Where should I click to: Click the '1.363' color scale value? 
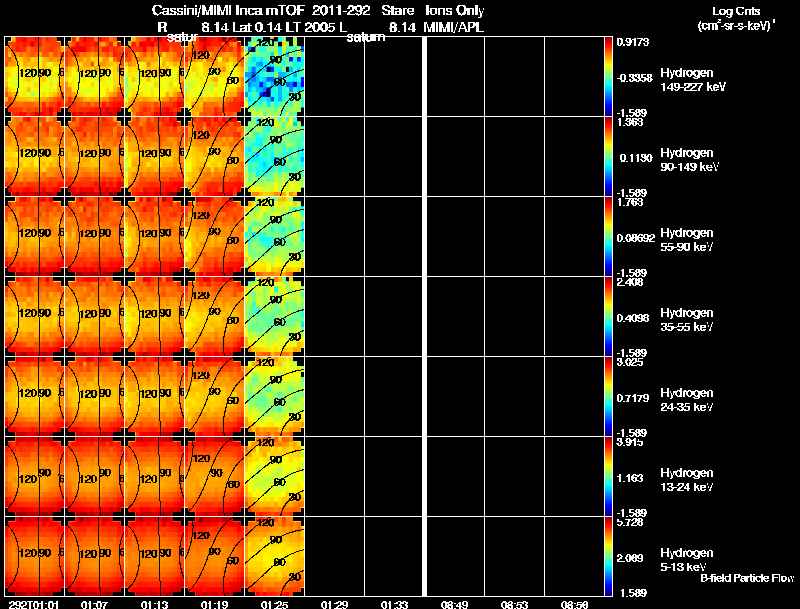coord(630,122)
